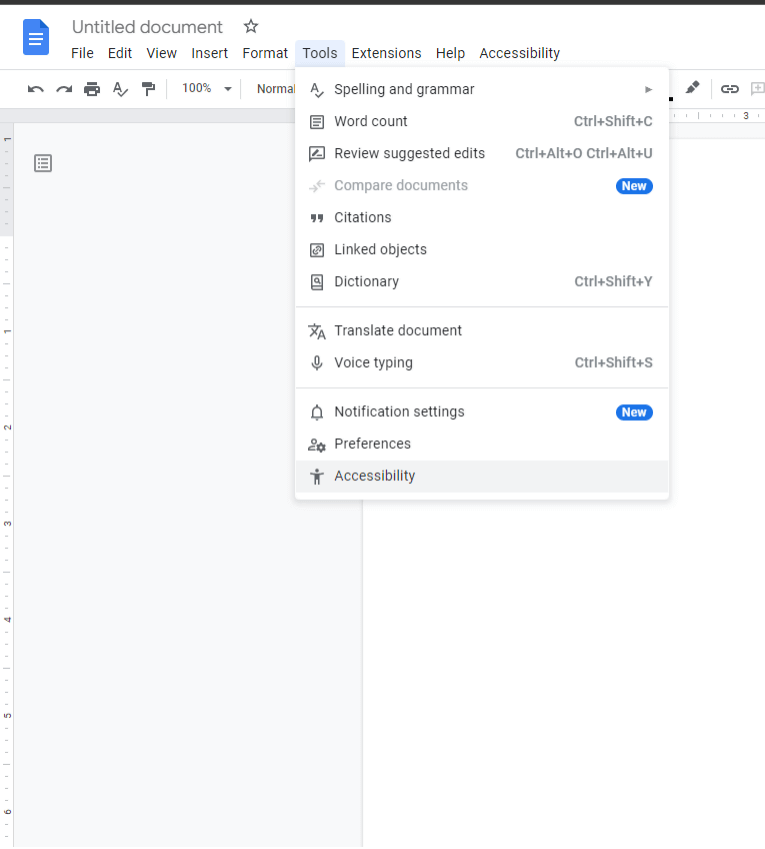The height and width of the screenshot is (849, 765).
Task: Click the Review suggested edits icon
Action: click(317, 154)
